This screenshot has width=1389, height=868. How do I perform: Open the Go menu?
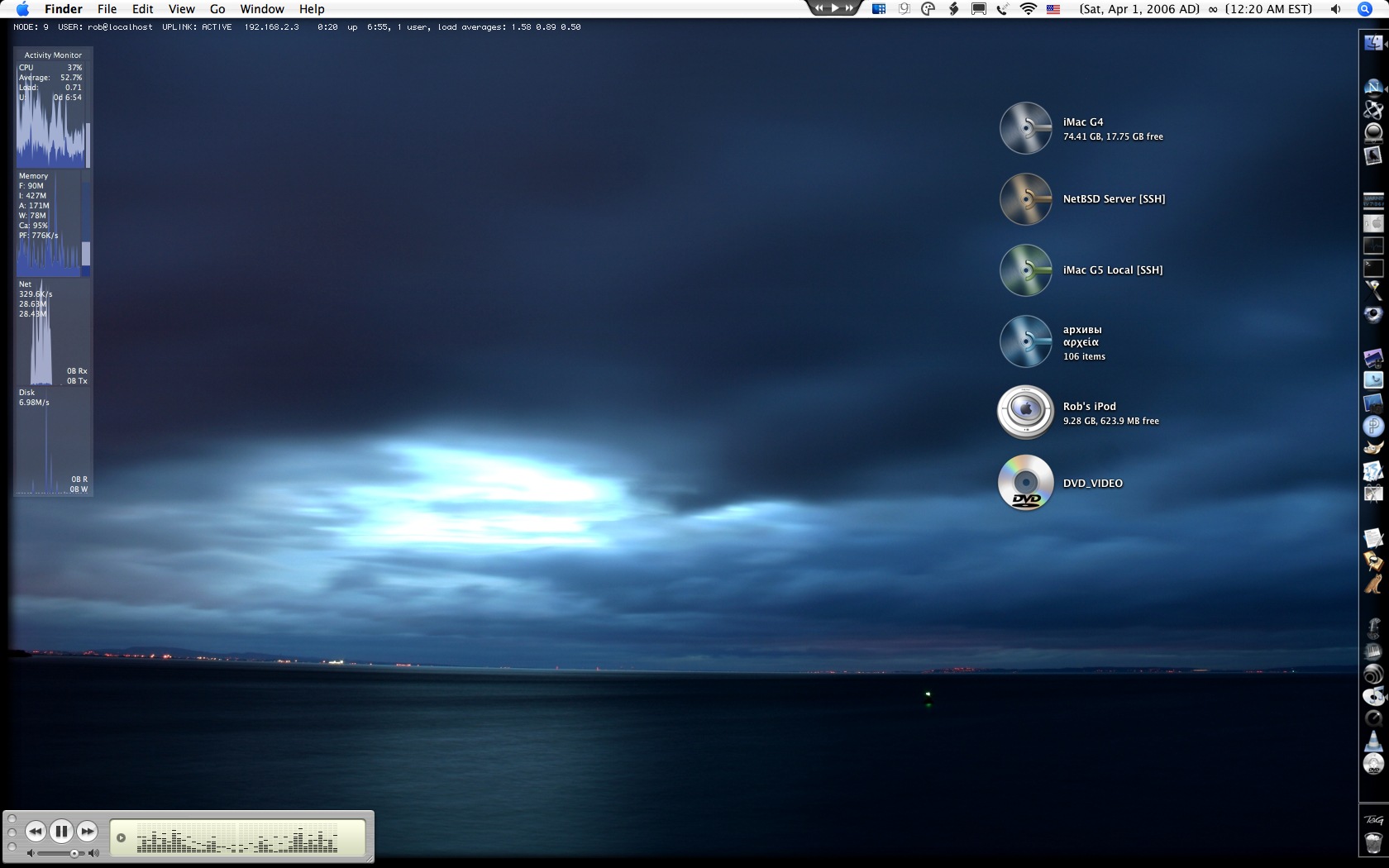pos(217,9)
